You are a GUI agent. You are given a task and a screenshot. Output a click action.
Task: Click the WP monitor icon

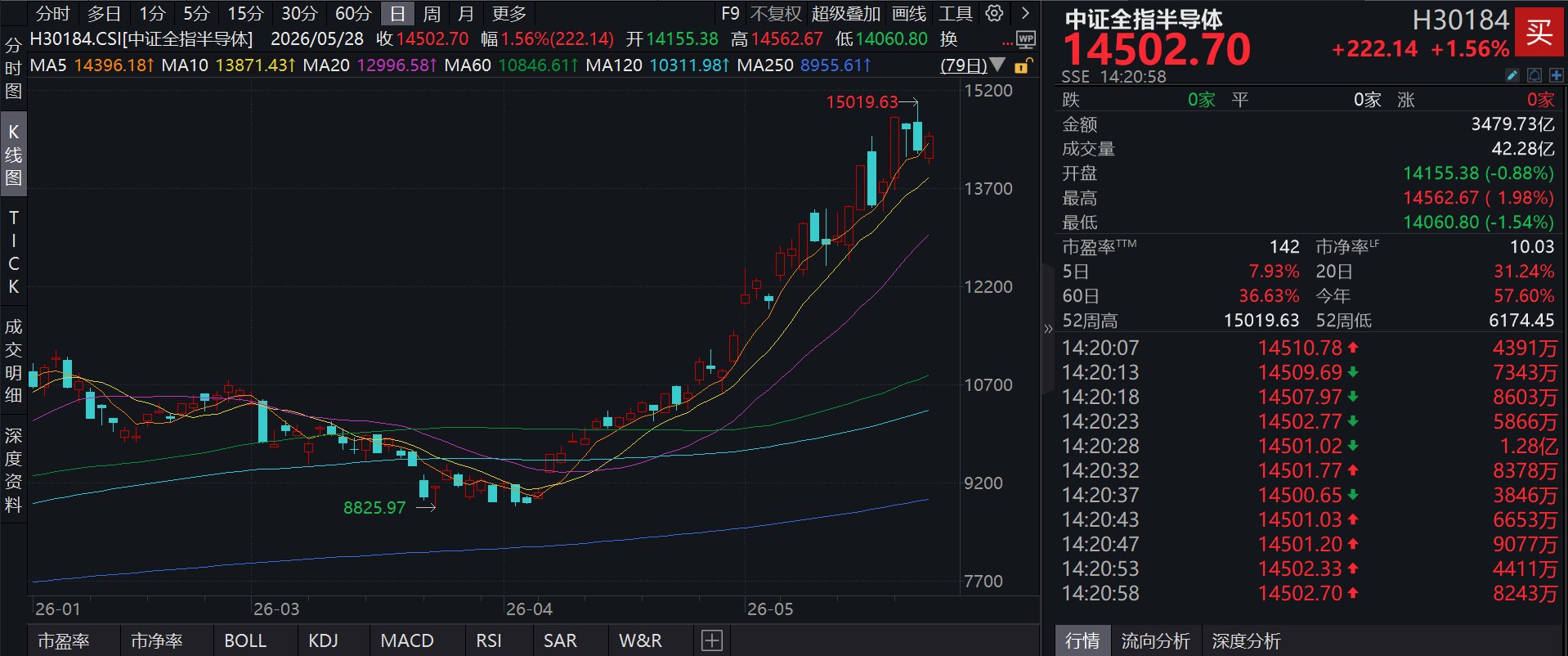(1026, 39)
